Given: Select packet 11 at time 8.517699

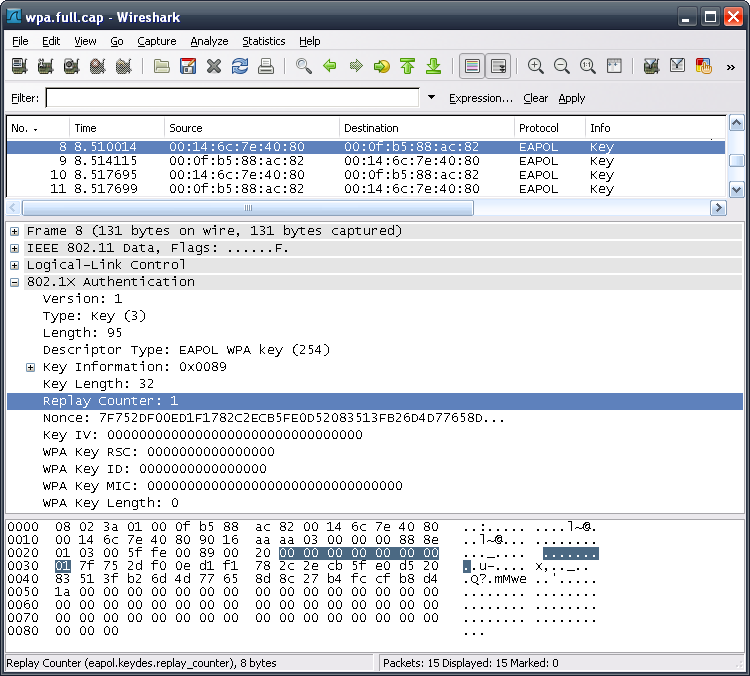Looking at the screenshot, I should (366, 188).
